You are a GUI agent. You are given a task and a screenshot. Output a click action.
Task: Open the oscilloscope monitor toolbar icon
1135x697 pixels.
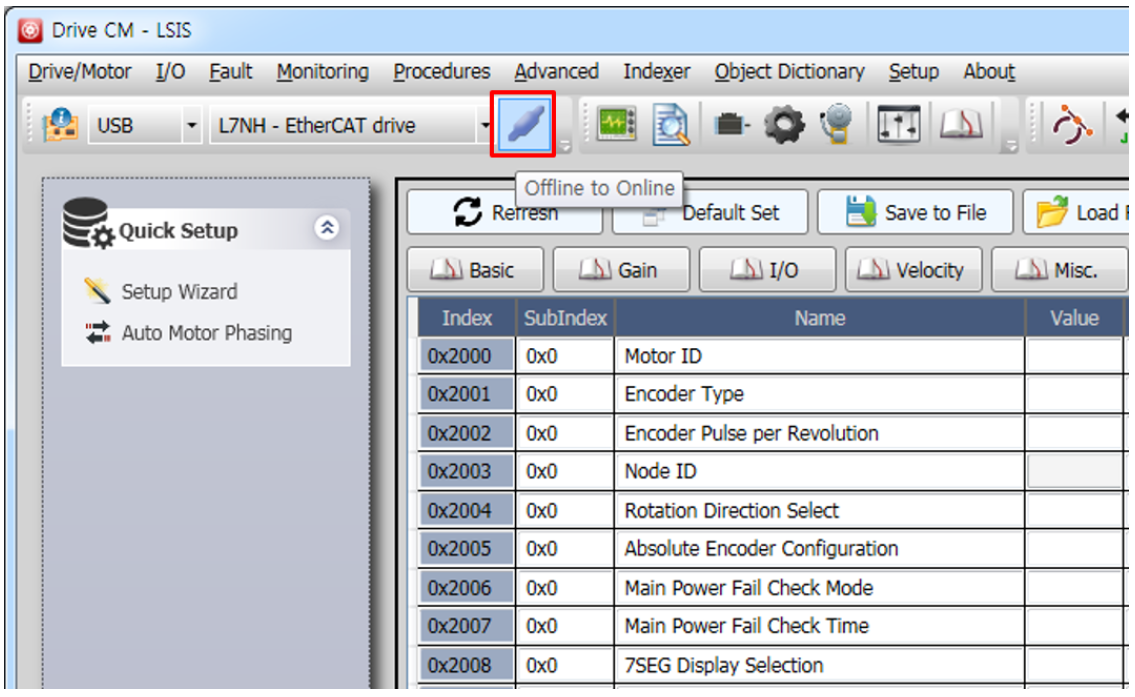[617, 124]
